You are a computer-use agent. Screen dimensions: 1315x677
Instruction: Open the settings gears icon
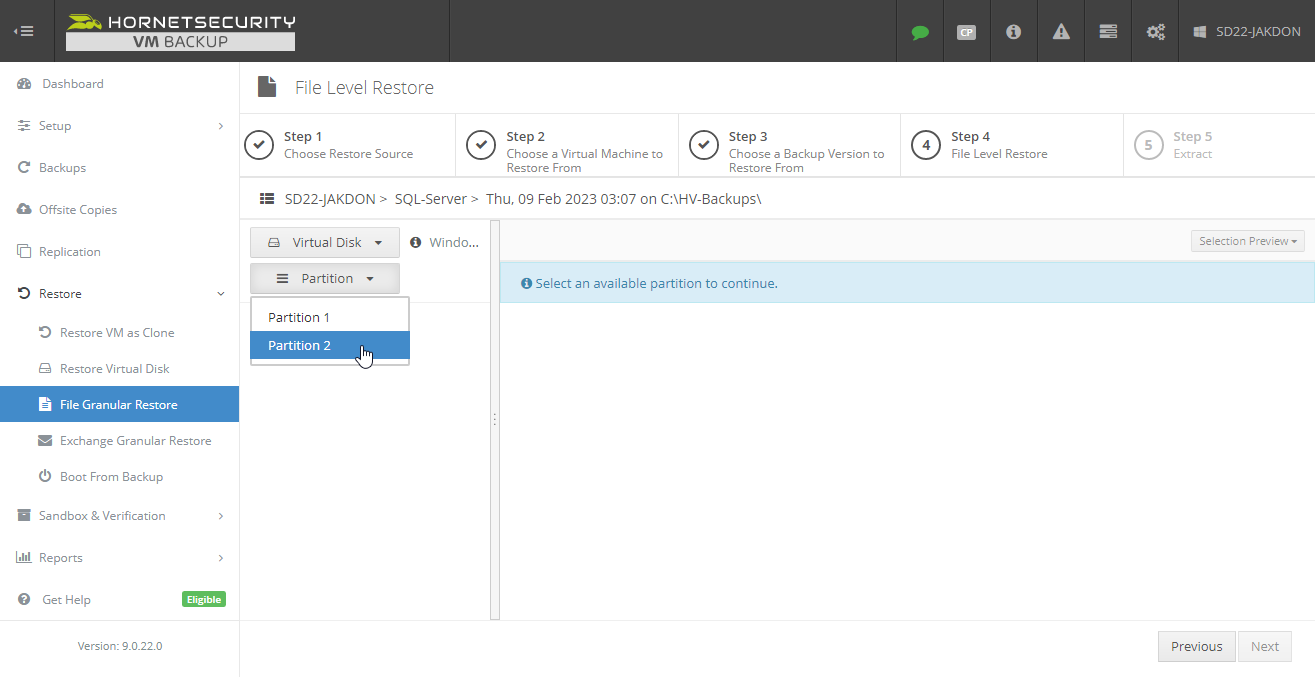(x=1155, y=31)
